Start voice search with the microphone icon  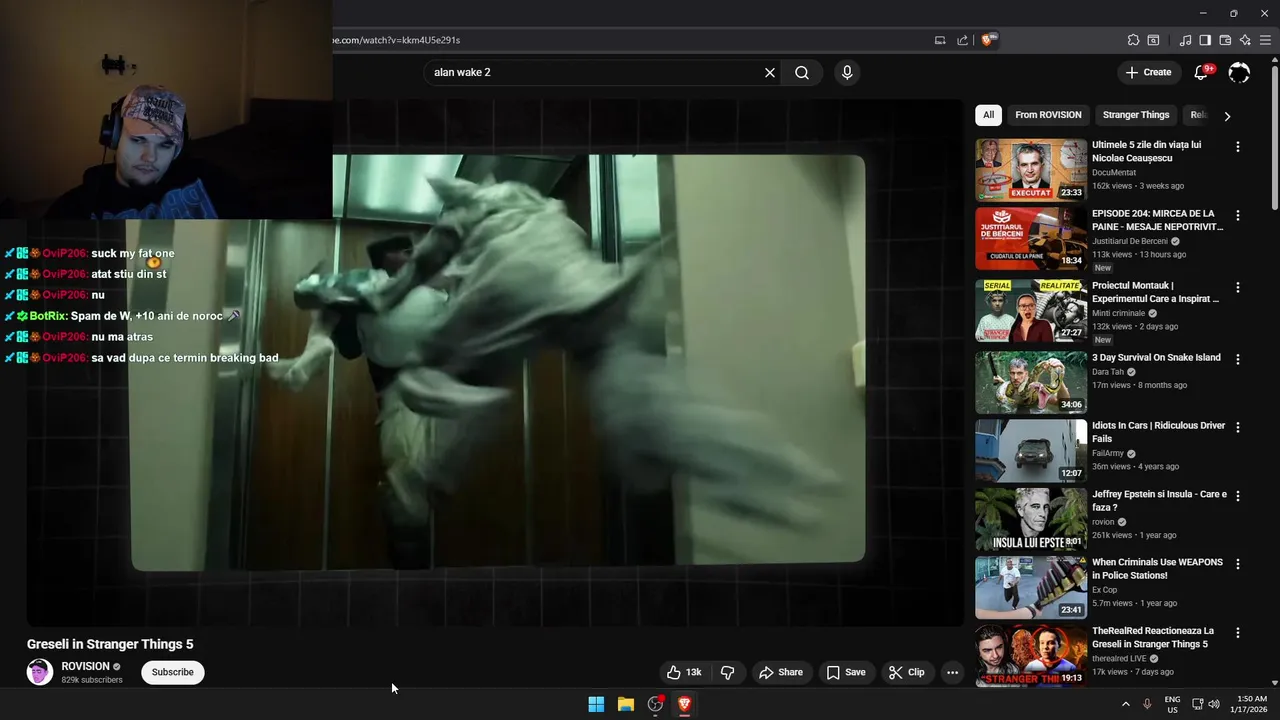pyautogui.click(x=847, y=72)
